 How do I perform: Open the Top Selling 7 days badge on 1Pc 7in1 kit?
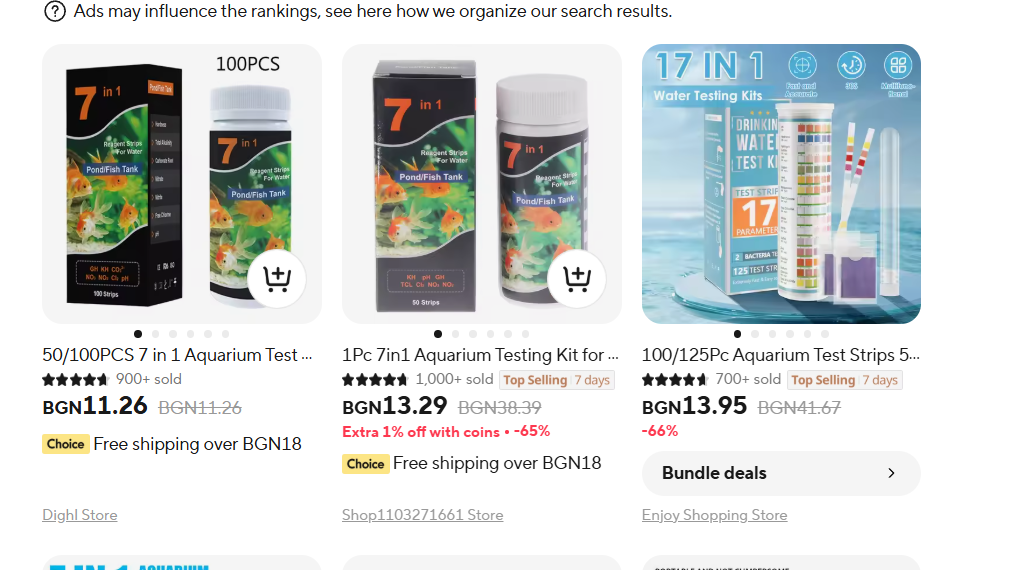point(557,380)
